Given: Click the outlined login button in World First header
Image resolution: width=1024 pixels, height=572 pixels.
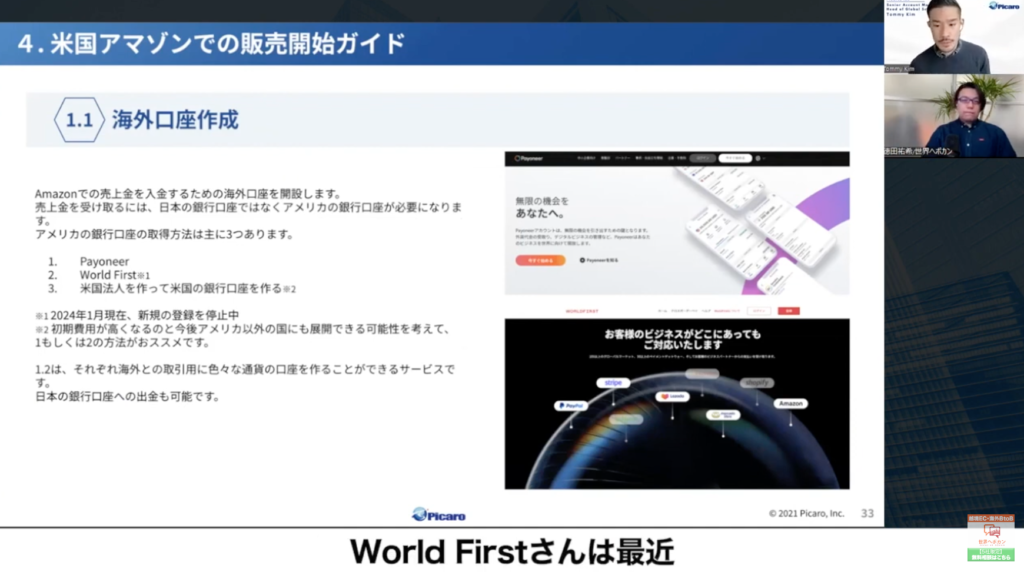Looking at the screenshot, I should tap(758, 311).
